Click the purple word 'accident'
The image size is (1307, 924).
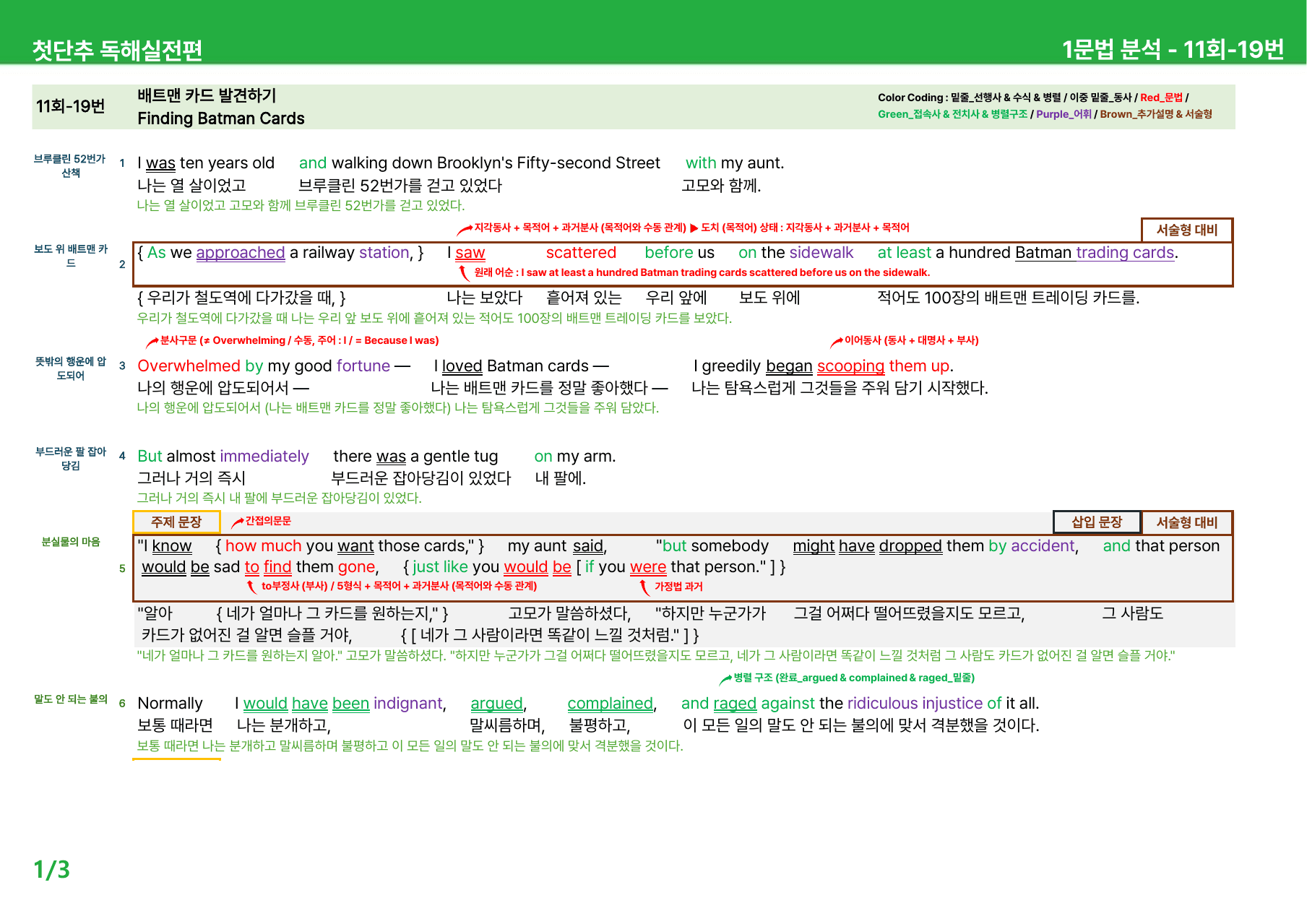click(x=1043, y=546)
